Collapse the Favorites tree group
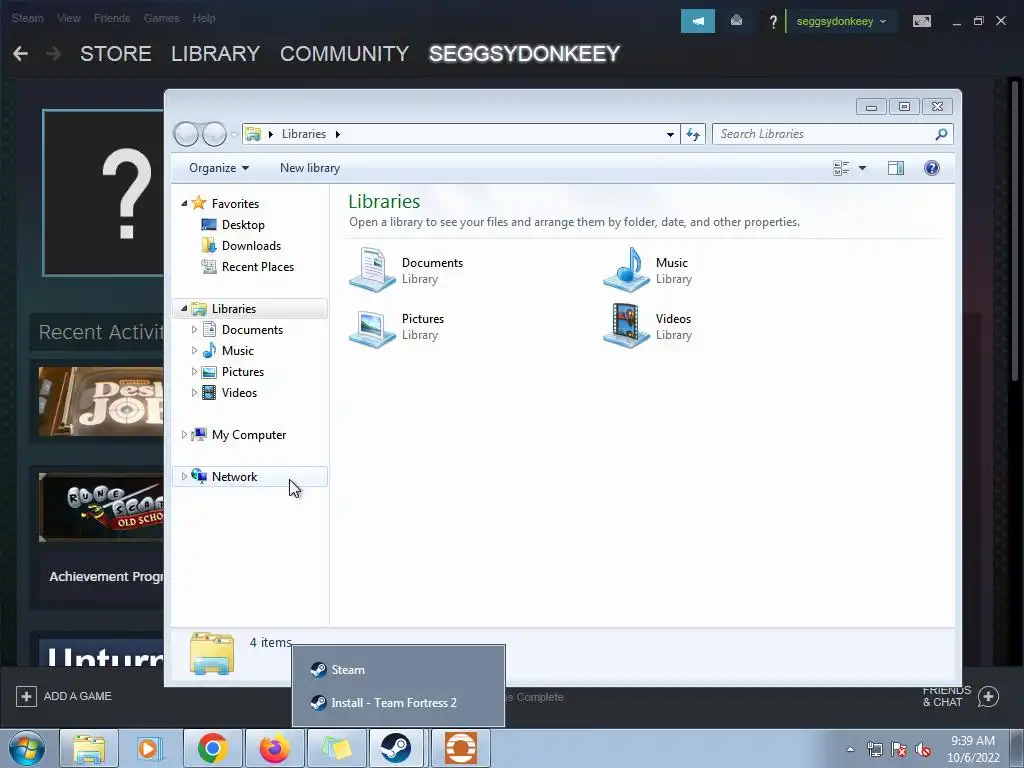 (184, 204)
